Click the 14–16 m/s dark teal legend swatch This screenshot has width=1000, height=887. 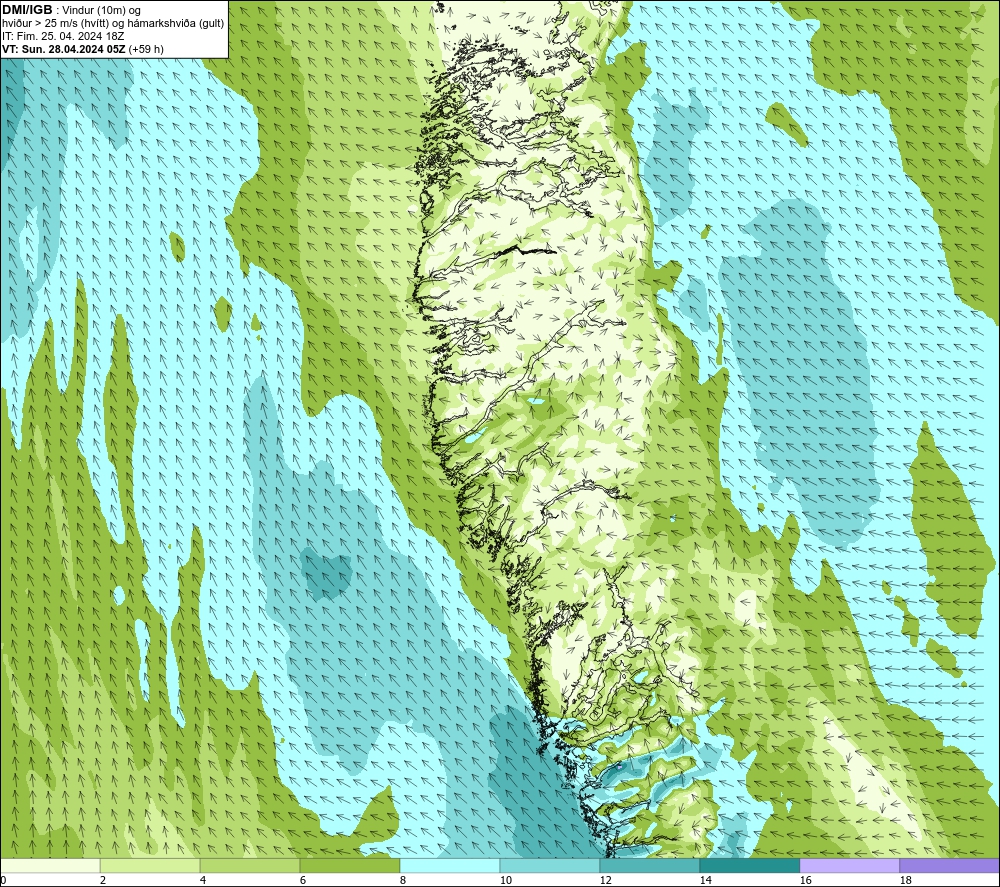[749, 866]
